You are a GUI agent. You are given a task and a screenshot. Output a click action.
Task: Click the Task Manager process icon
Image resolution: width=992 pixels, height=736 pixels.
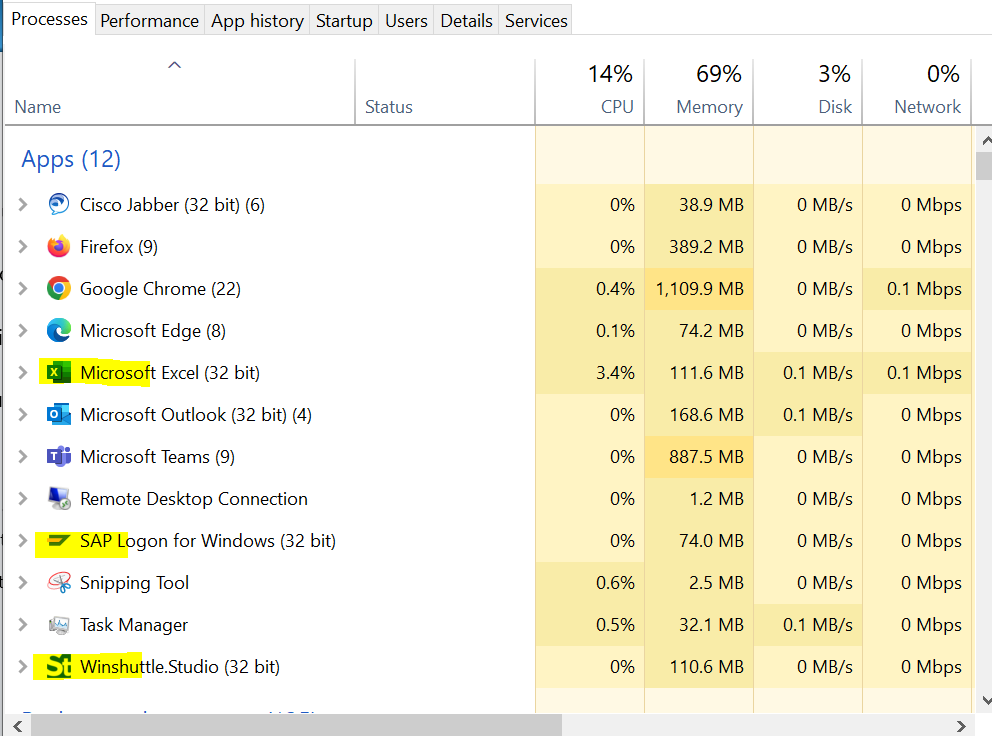(x=58, y=624)
